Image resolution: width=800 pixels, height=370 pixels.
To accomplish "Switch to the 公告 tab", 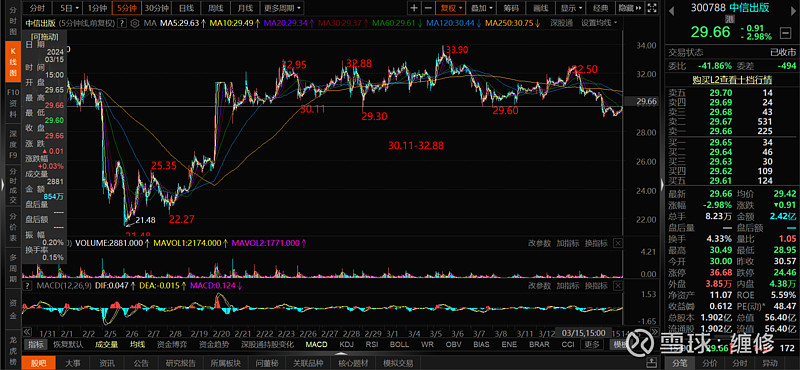I will (141, 363).
